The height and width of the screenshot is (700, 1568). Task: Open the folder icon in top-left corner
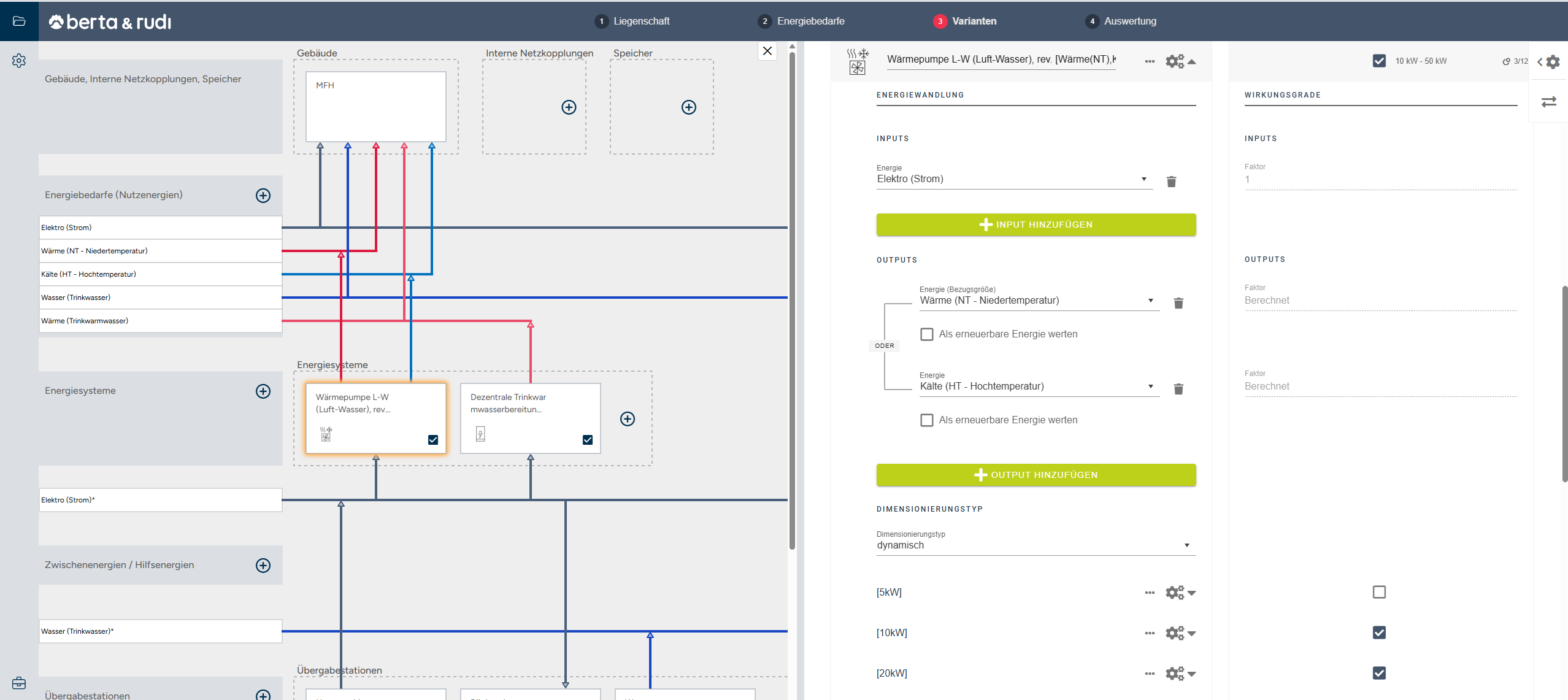click(19, 21)
